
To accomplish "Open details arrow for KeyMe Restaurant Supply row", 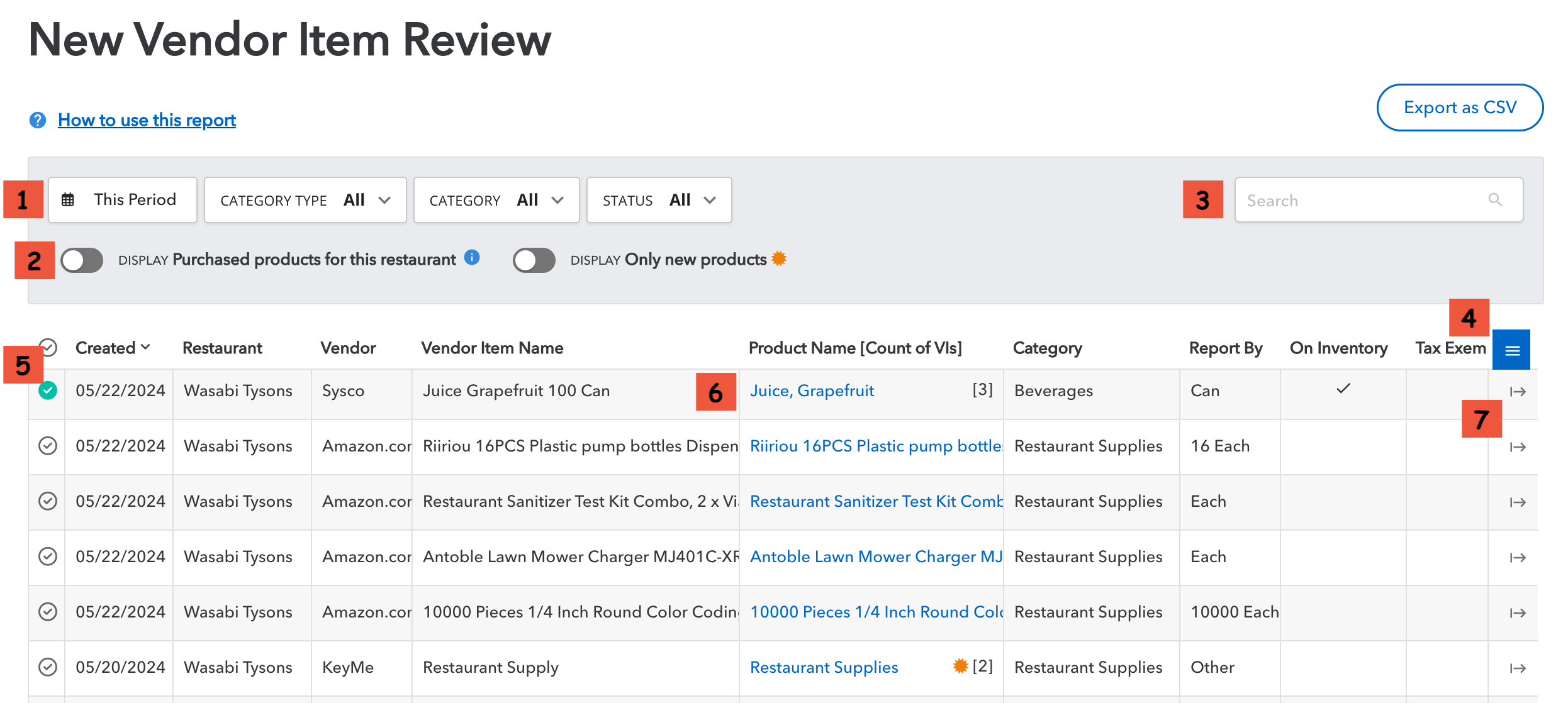I will pyautogui.click(x=1518, y=668).
